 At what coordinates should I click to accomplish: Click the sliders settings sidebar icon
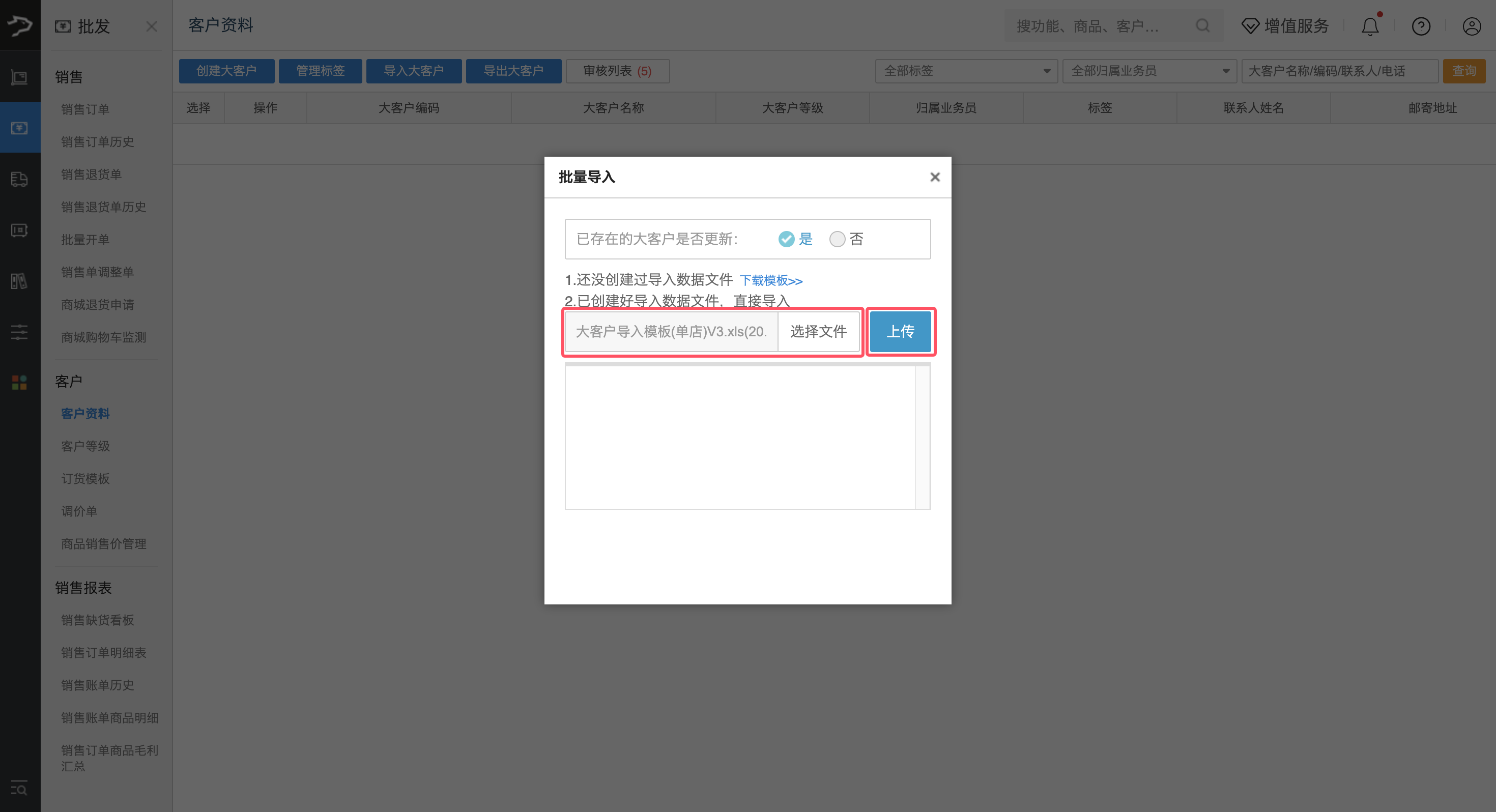(19, 332)
